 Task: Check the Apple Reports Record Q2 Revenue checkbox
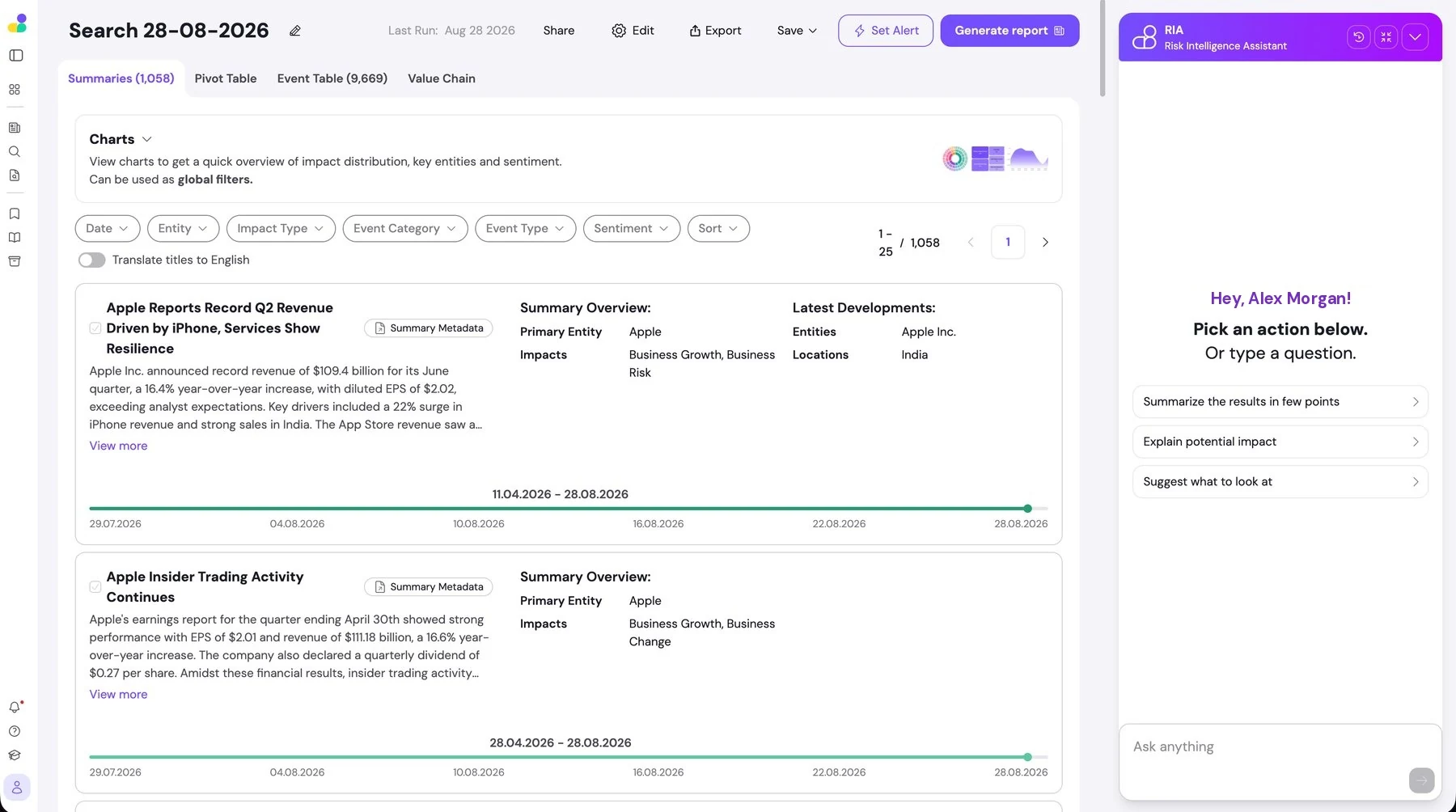pos(95,328)
